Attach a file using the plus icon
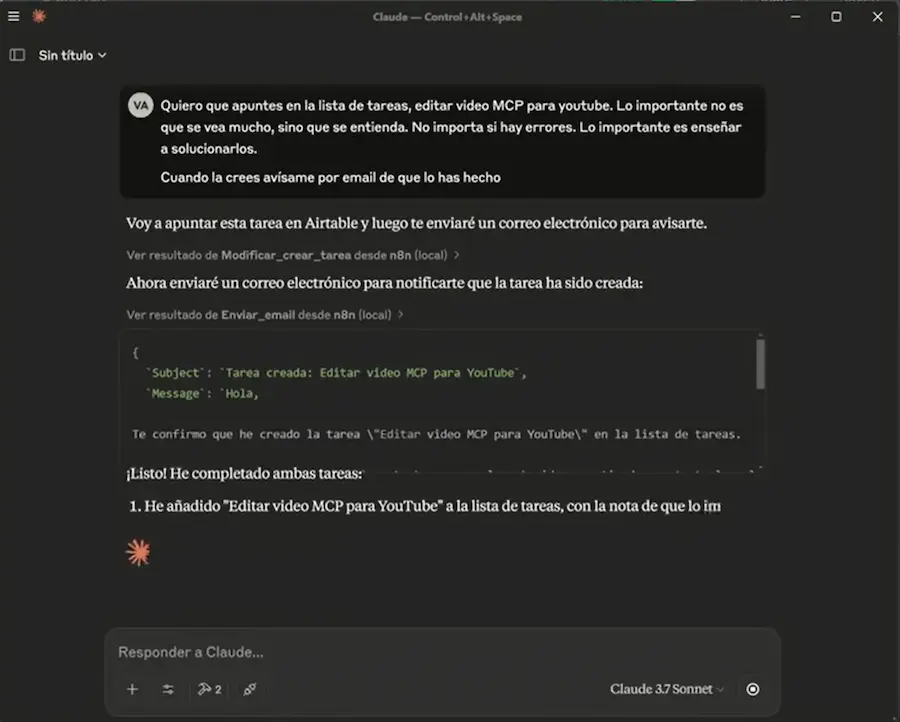The width and height of the screenshot is (900, 722). (131, 689)
